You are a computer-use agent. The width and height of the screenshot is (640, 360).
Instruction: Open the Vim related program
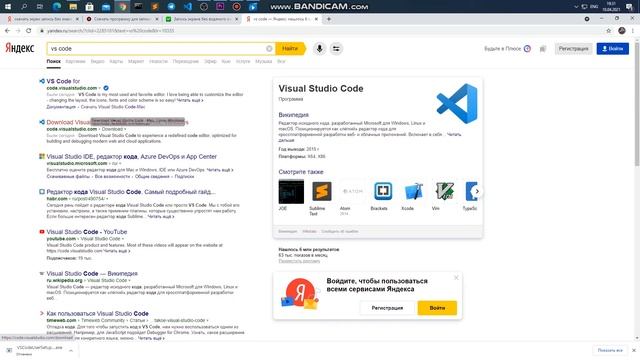tap(444, 191)
